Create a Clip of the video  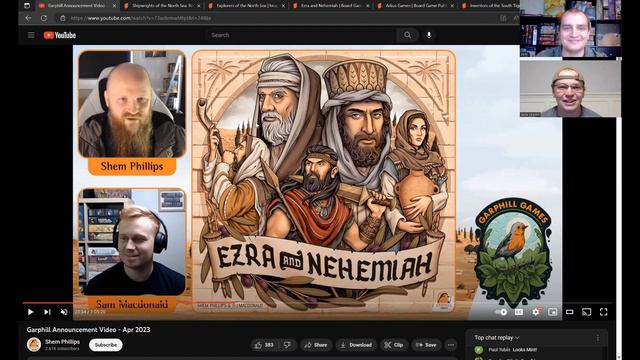tap(394, 345)
